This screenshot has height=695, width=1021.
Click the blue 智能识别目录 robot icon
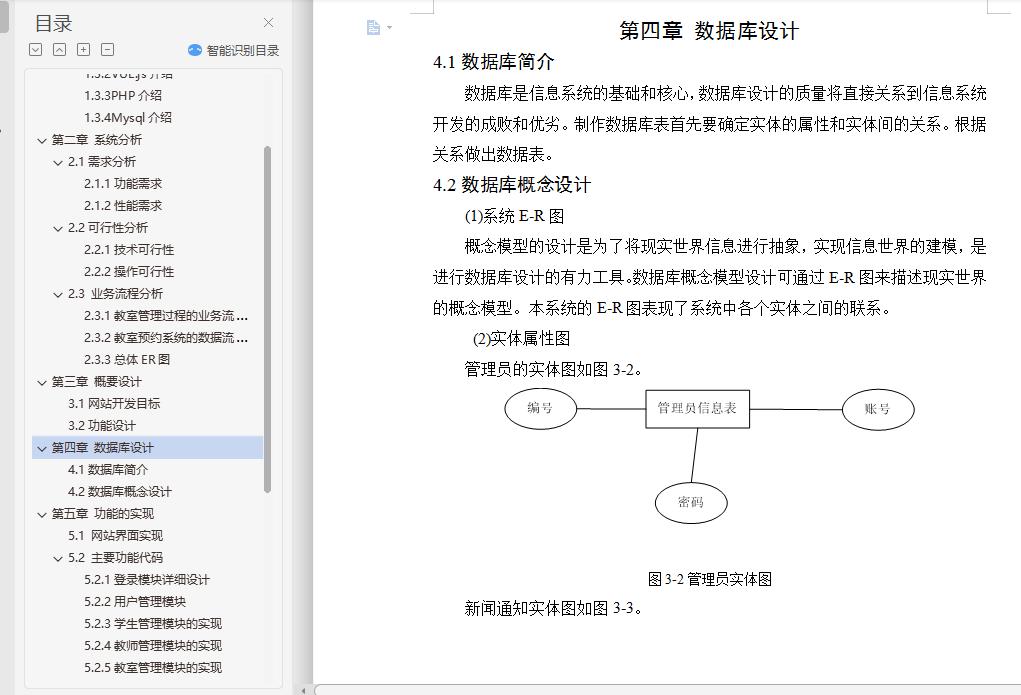195,50
